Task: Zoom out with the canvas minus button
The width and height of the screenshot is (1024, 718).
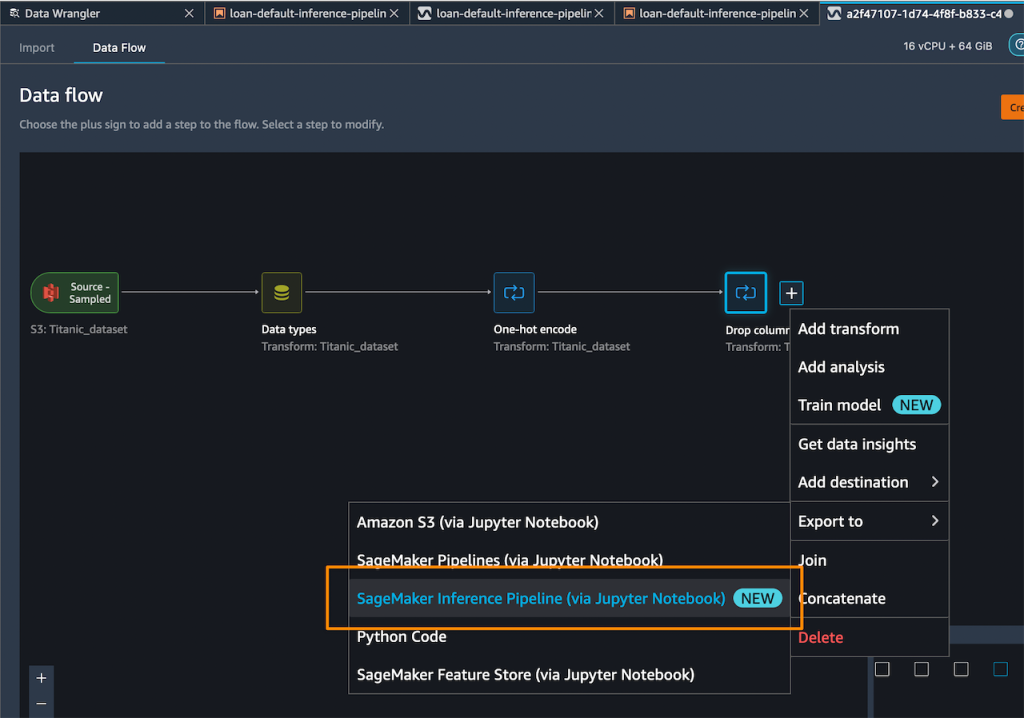Action: point(41,704)
